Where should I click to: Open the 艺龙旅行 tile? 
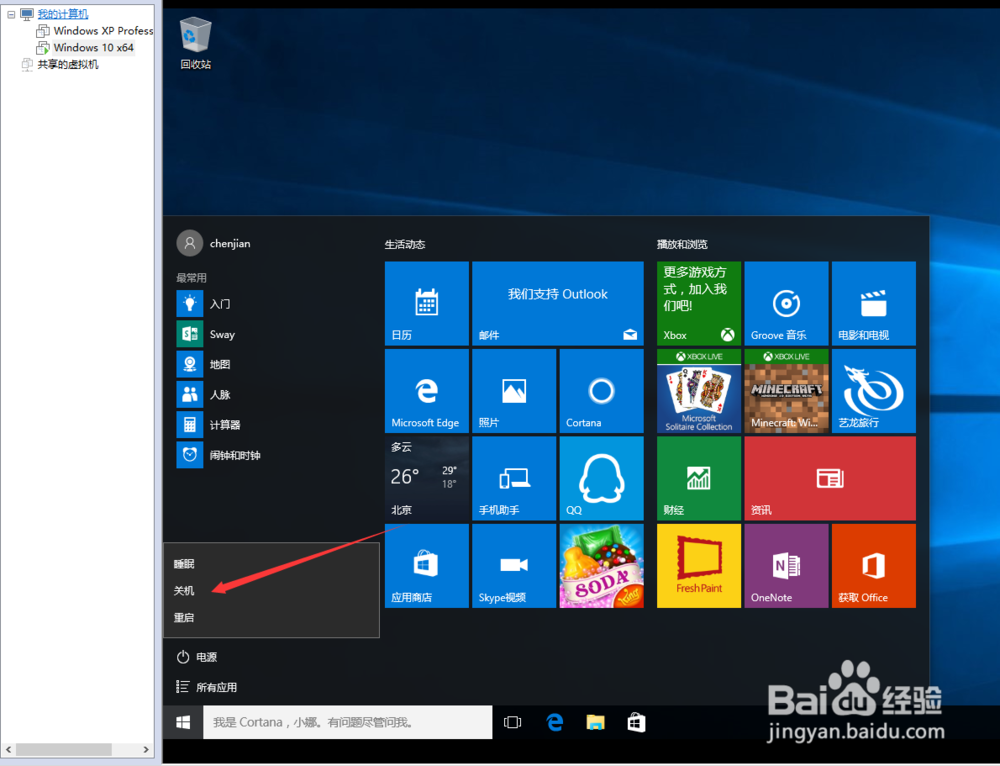point(874,391)
